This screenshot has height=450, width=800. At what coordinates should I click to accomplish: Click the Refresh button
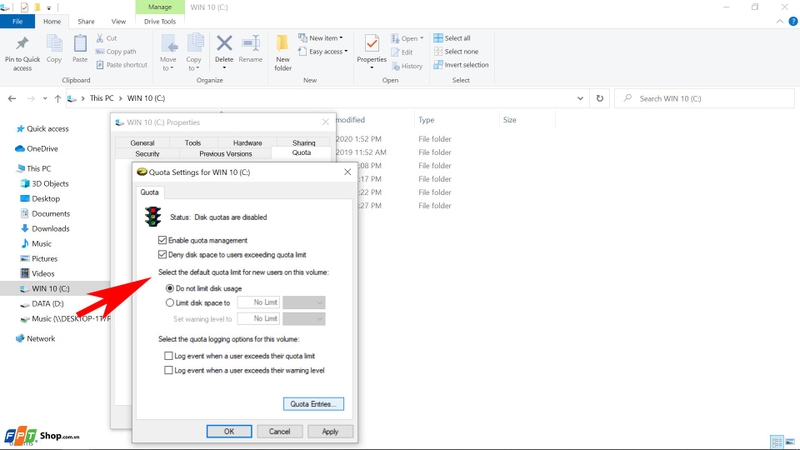coord(599,98)
